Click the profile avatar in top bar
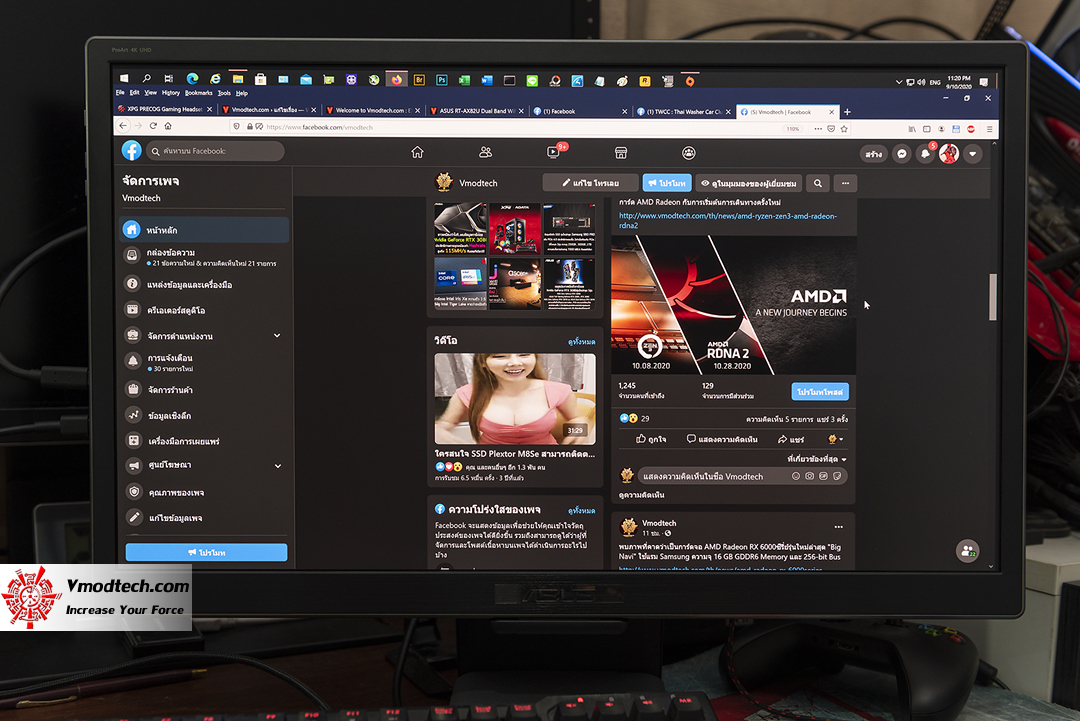Screen dimensions: 1080x721 click(949, 154)
